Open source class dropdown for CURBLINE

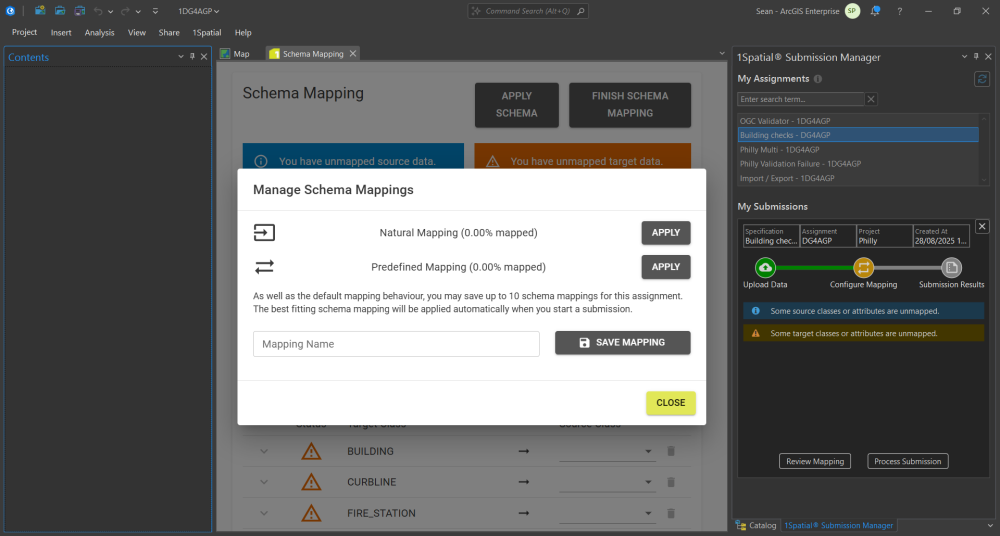(x=607, y=482)
